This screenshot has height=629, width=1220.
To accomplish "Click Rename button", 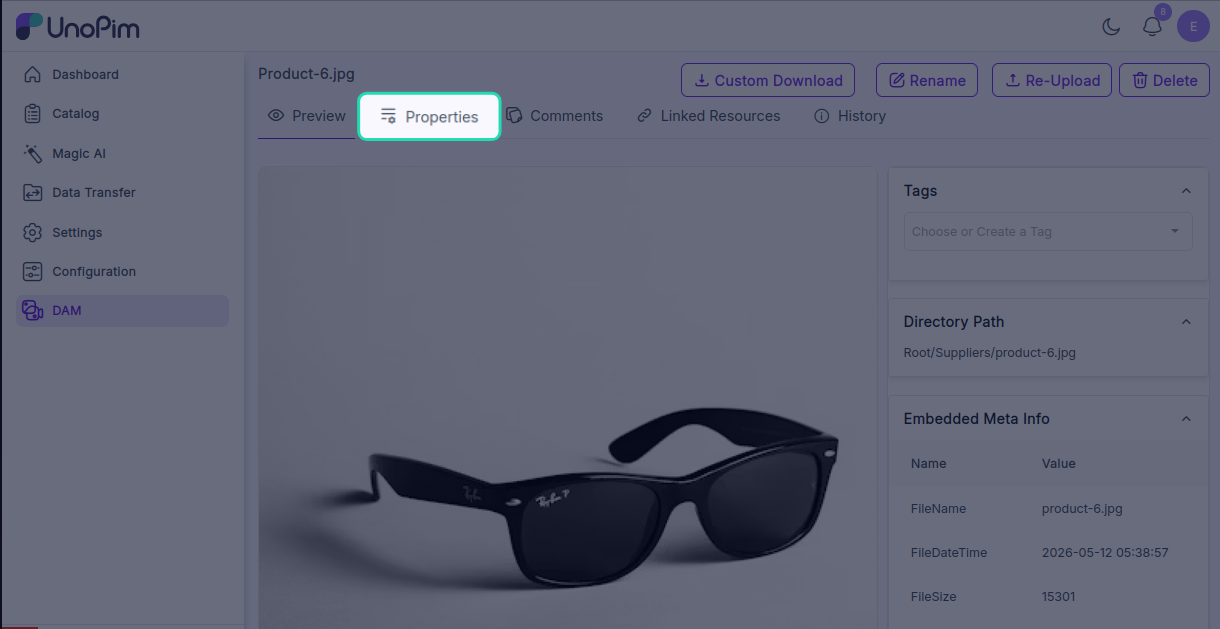I will [x=927, y=81].
